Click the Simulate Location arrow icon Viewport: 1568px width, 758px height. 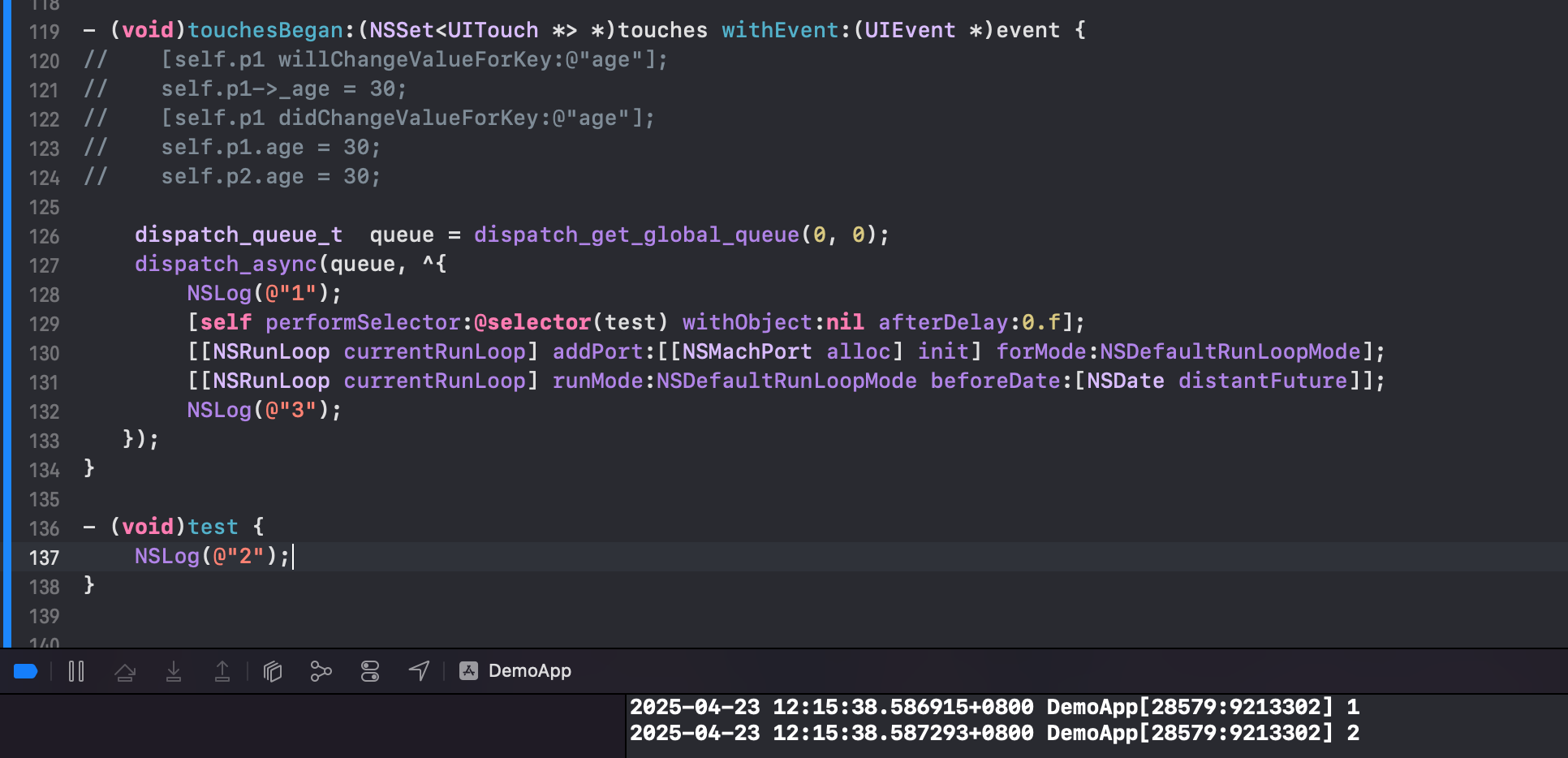coord(419,671)
